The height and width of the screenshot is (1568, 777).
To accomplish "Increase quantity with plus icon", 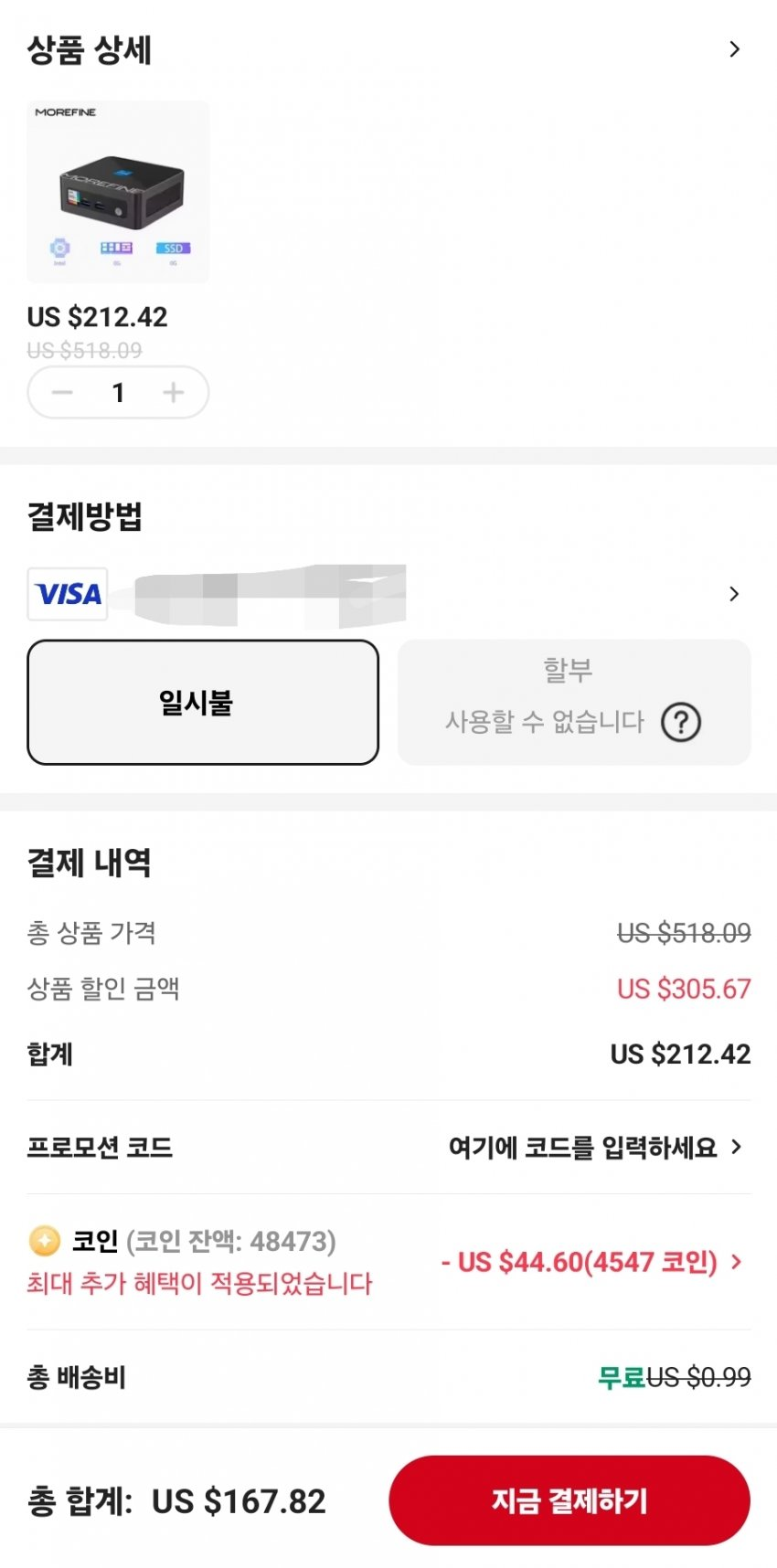I will point(173,393).
